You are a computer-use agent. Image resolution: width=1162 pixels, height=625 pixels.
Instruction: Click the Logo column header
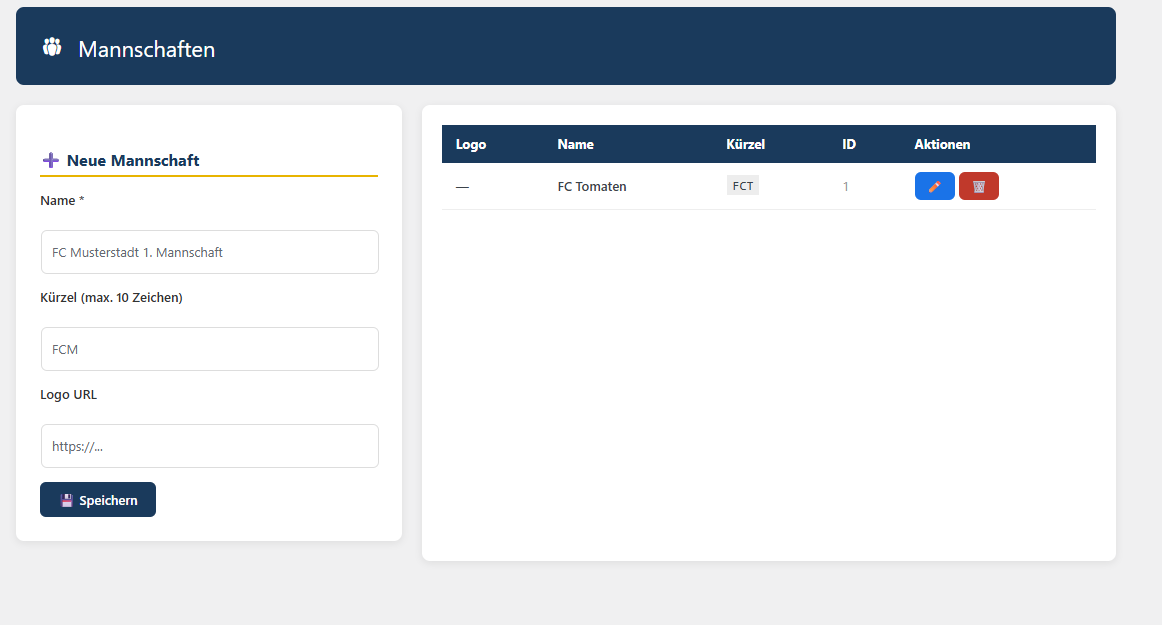click(471, 144)
